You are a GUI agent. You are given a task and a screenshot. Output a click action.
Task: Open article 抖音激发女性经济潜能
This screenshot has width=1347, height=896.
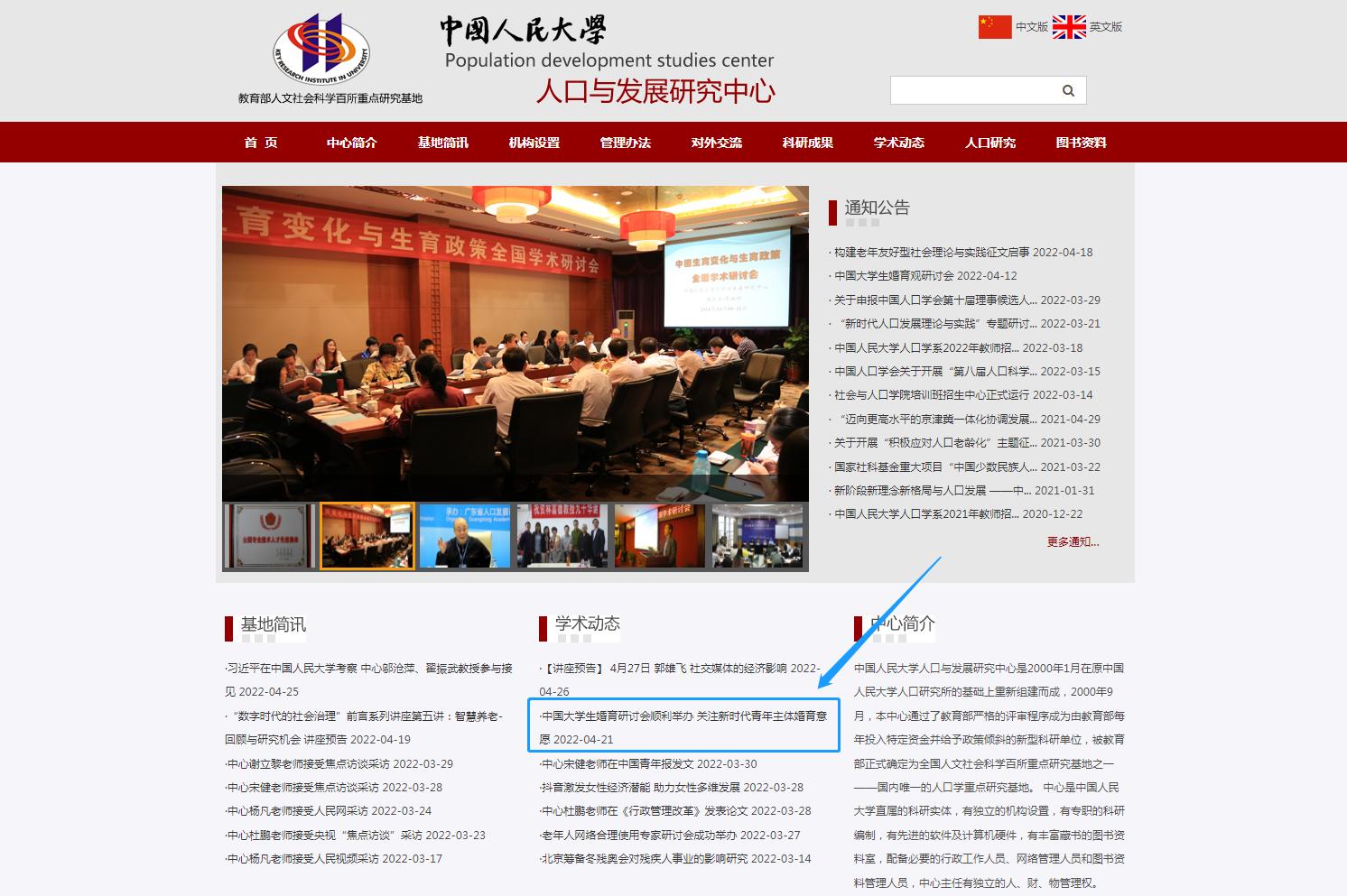[x=670, y=787]
